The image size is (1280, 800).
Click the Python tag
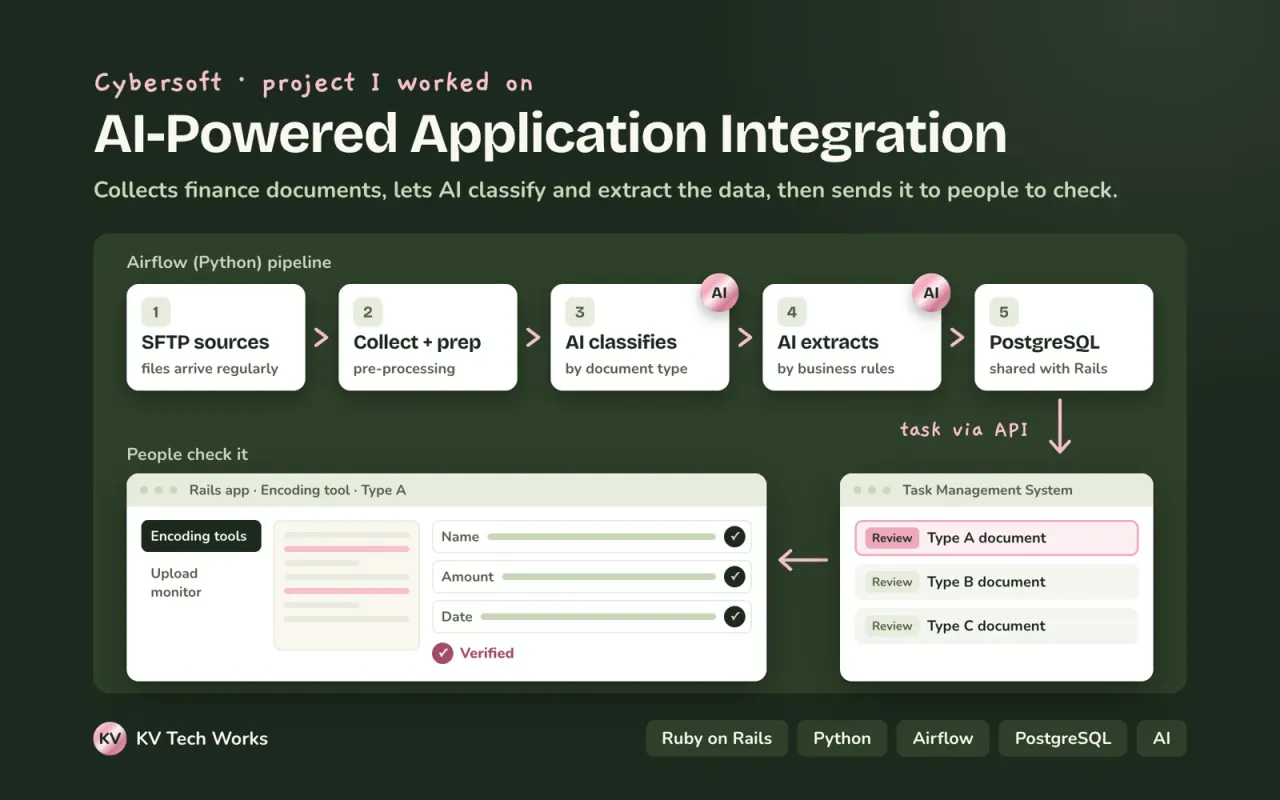(x=842, y=739)
